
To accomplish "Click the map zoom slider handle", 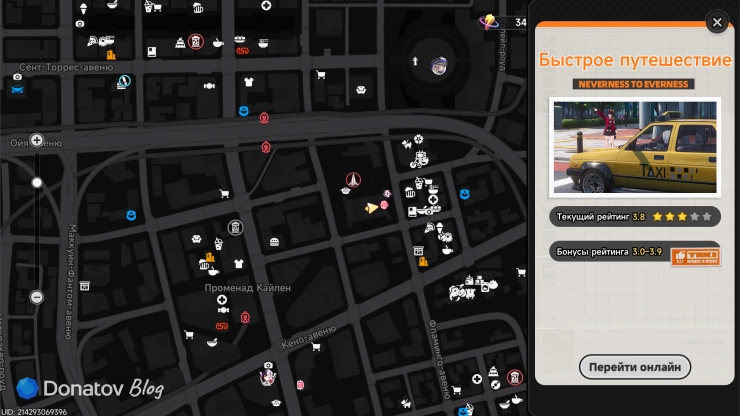I will (x=37, y=183).
